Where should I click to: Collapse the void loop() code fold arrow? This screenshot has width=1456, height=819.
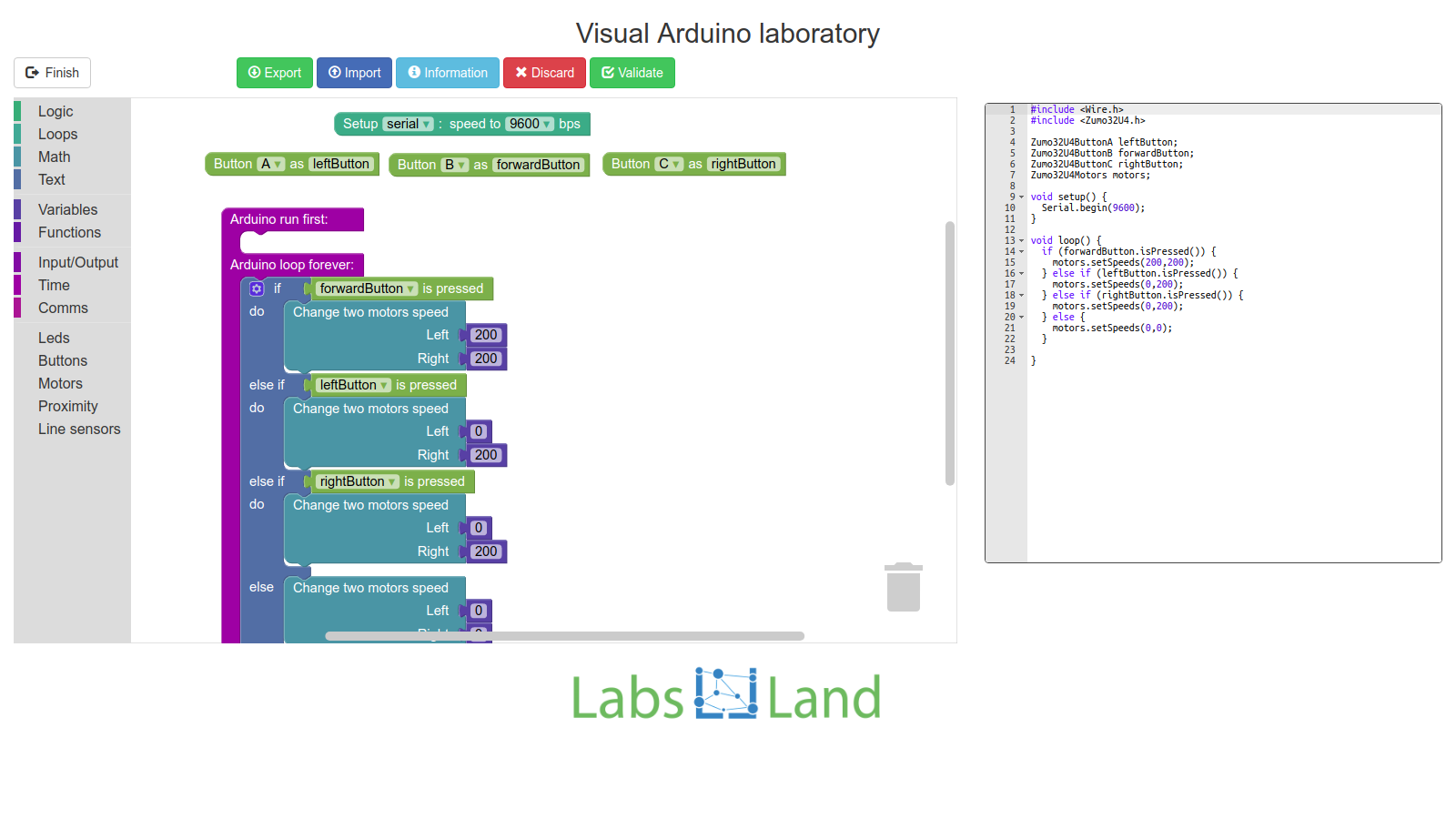click(x=1021, y=241)
